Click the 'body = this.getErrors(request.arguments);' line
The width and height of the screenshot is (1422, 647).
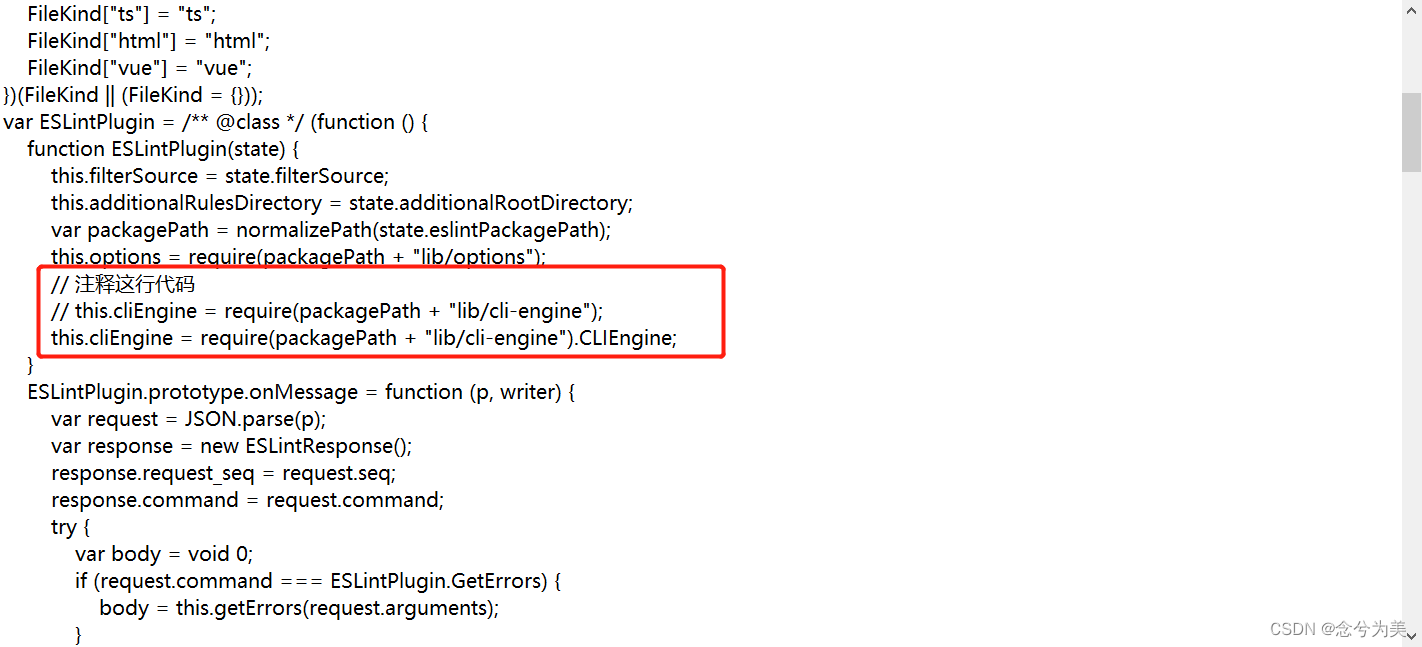[x=299, y=608]
